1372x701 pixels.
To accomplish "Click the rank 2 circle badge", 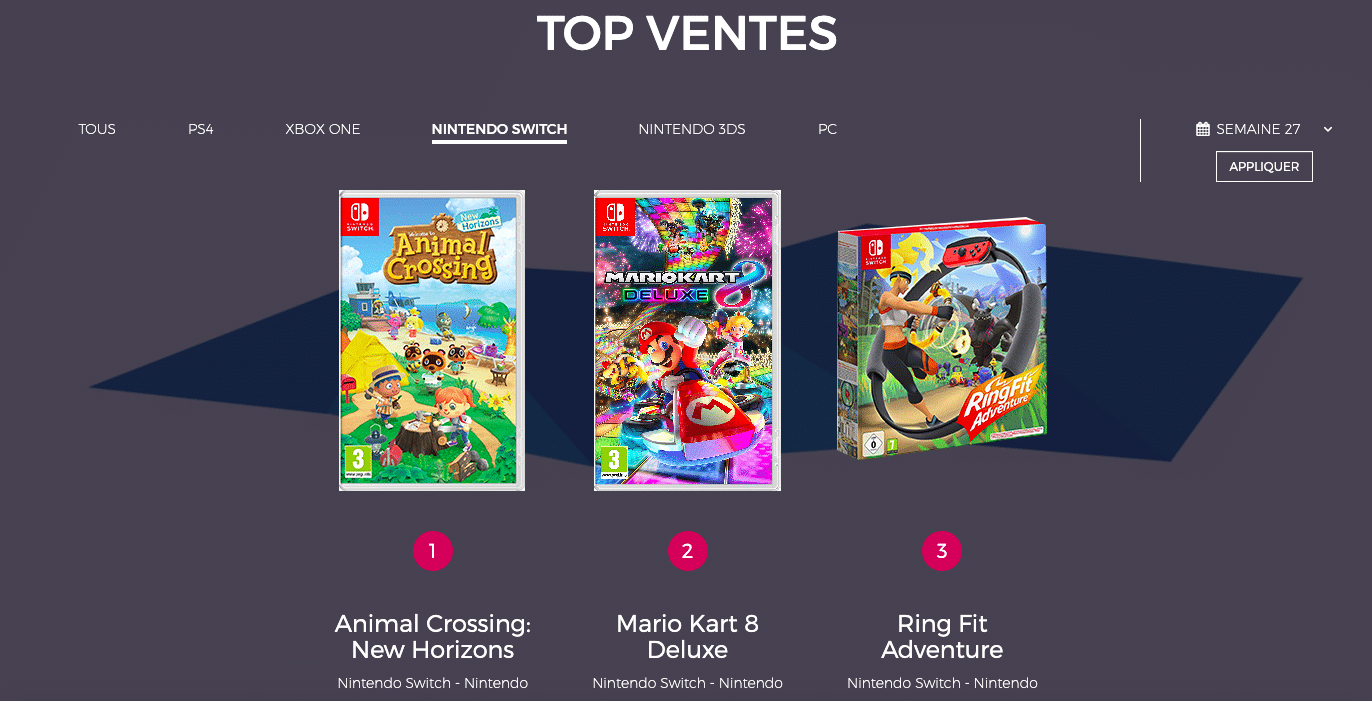I will pos(687,551).
